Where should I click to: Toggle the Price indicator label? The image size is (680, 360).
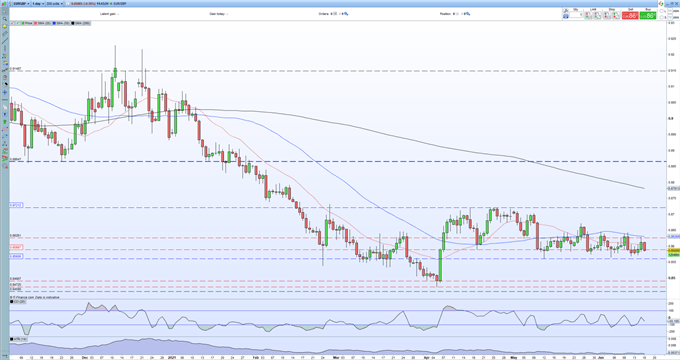27,23
